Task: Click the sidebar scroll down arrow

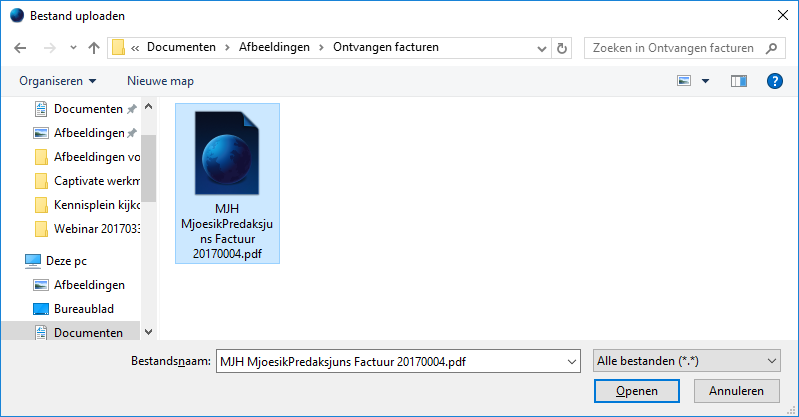Action: pos(149,332)
